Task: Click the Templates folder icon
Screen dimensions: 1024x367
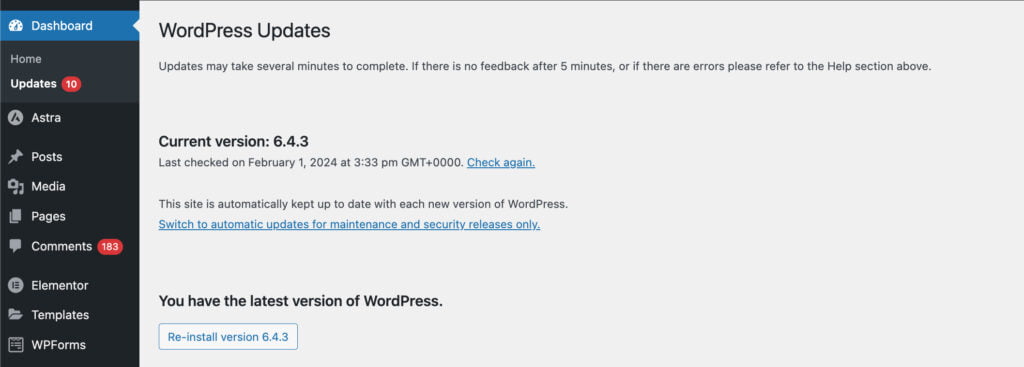Action: pyautogui.click(x=16, y=315)
